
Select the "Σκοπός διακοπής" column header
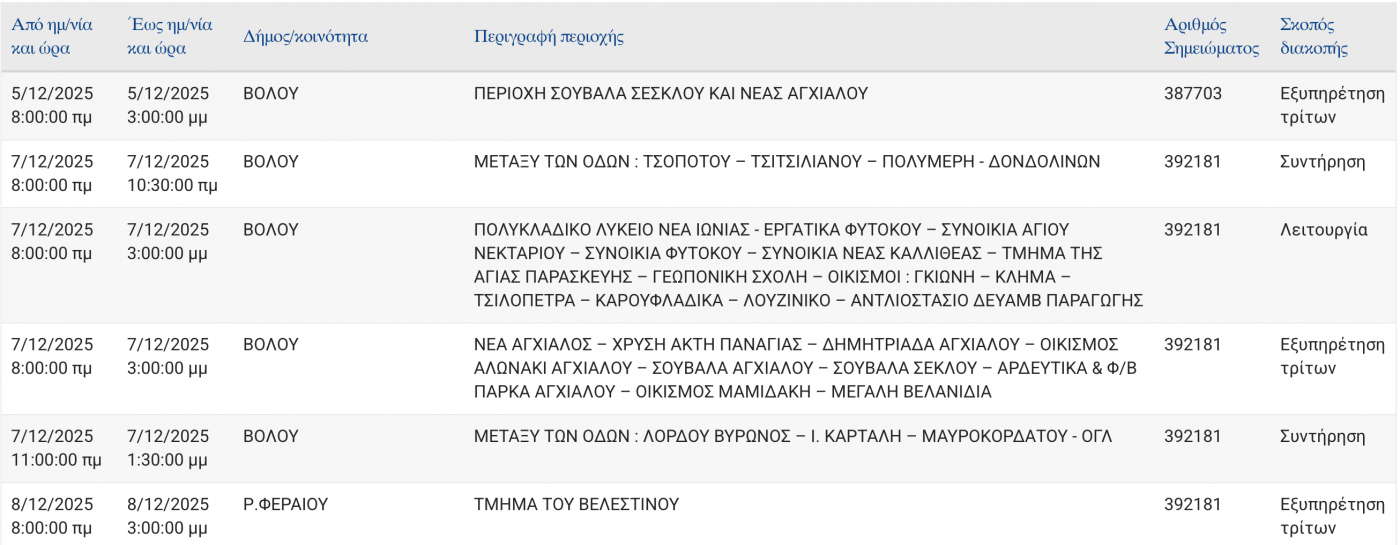pos(1314,37)
